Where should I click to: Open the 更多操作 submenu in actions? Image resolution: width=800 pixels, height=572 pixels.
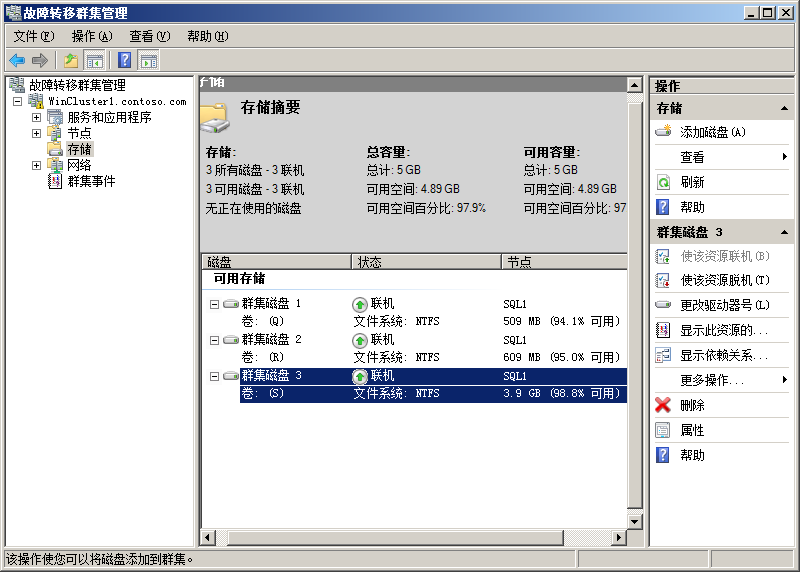(x=785, y=380)
